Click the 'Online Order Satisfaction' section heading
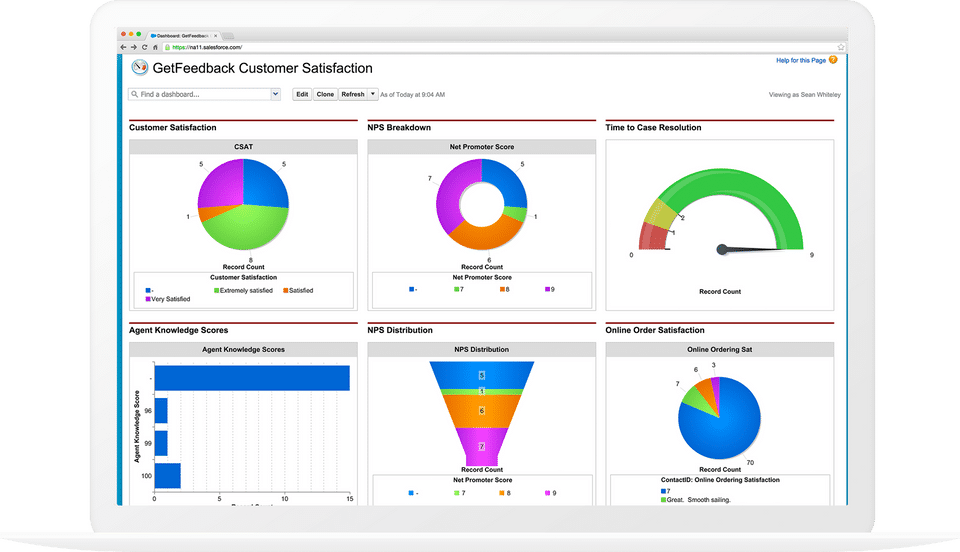Screen dimensions: 960x552 pyautogui.click(x=655, y=330)
